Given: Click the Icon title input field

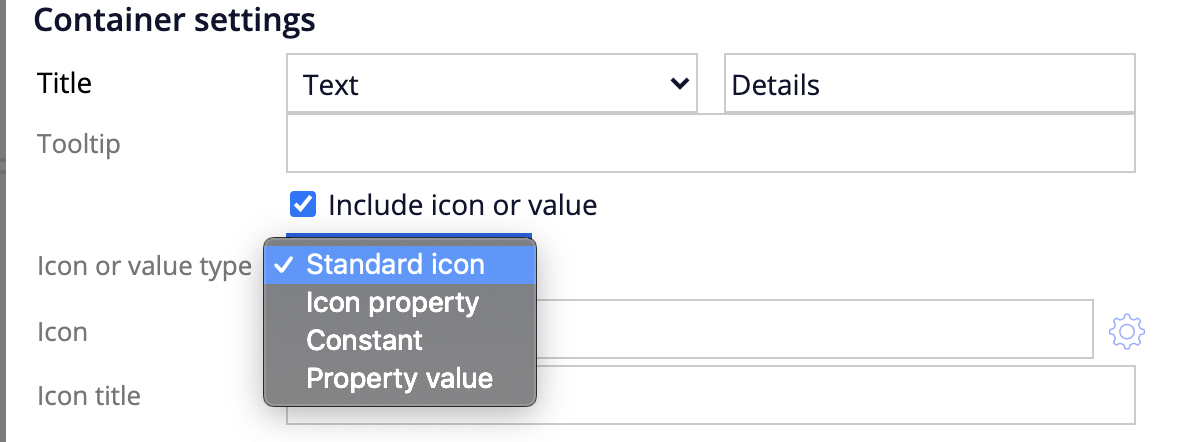Looking at the screenshot, I should [x=835, y=395].
